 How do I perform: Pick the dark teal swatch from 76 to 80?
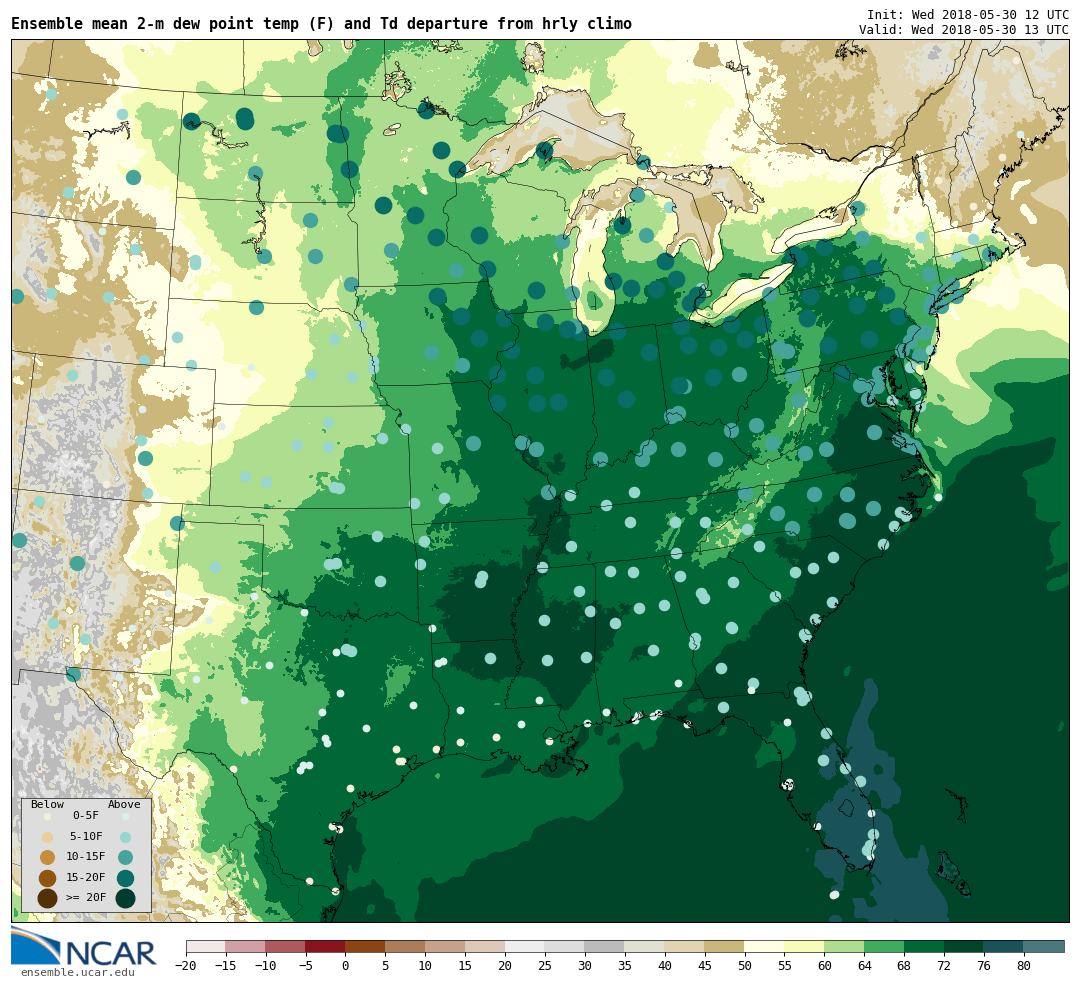click(x=1005, y=946)
